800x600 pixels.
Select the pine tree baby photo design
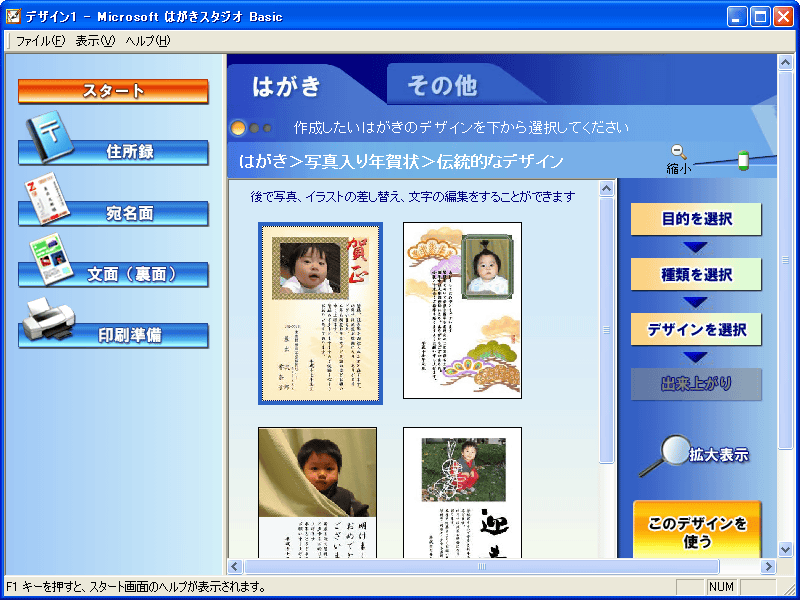462,310
